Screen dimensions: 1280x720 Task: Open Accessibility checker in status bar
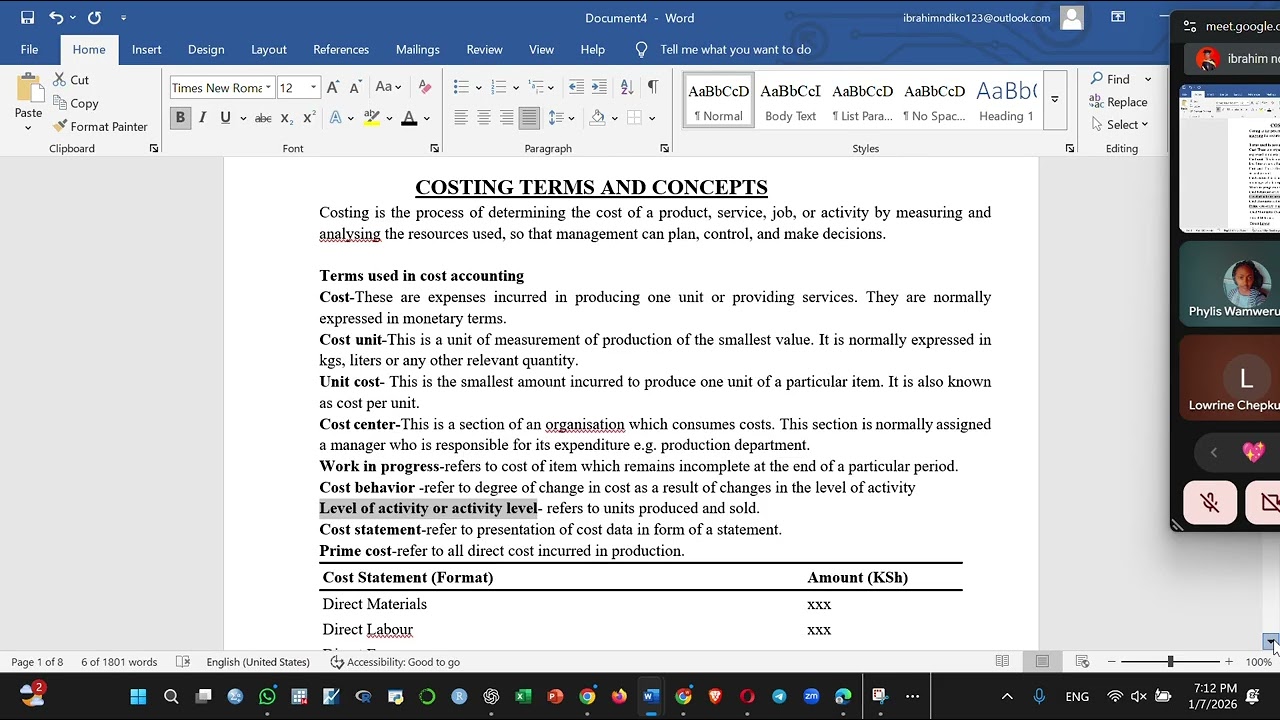coord(395,662)
